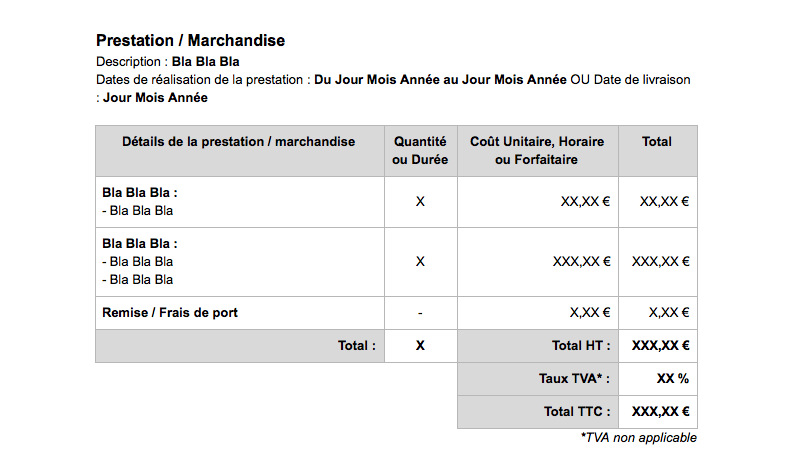Click the dash quantity cell in remise row

point(420,313)
